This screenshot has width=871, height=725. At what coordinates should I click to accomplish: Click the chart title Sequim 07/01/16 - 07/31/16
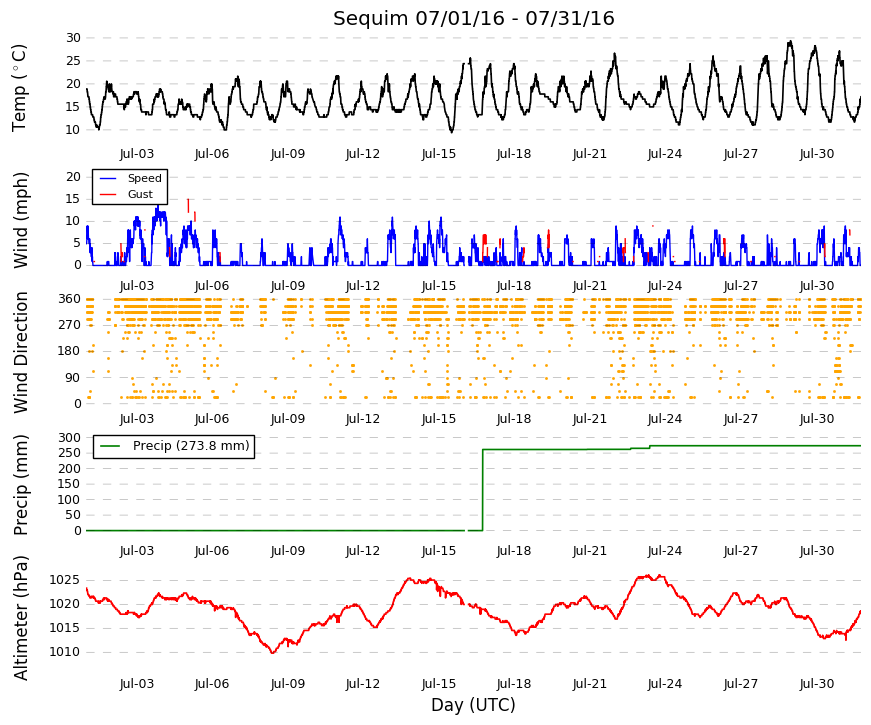(473, 18)
